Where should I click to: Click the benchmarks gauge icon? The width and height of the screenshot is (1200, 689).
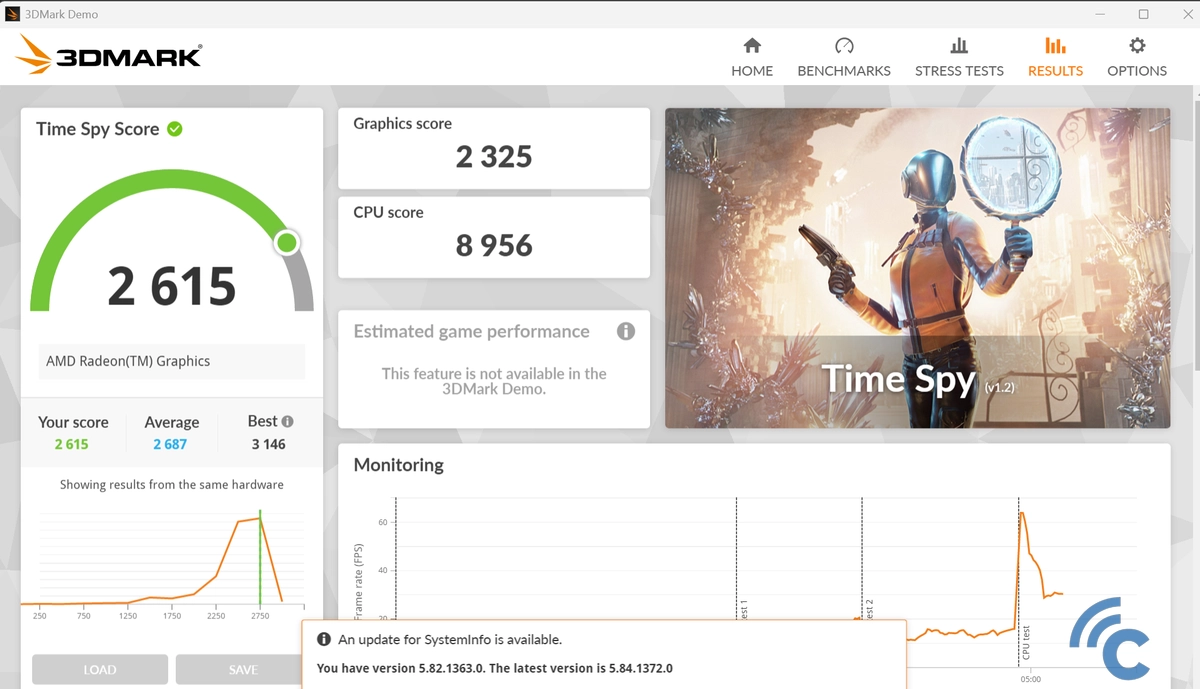coord(844,46)
